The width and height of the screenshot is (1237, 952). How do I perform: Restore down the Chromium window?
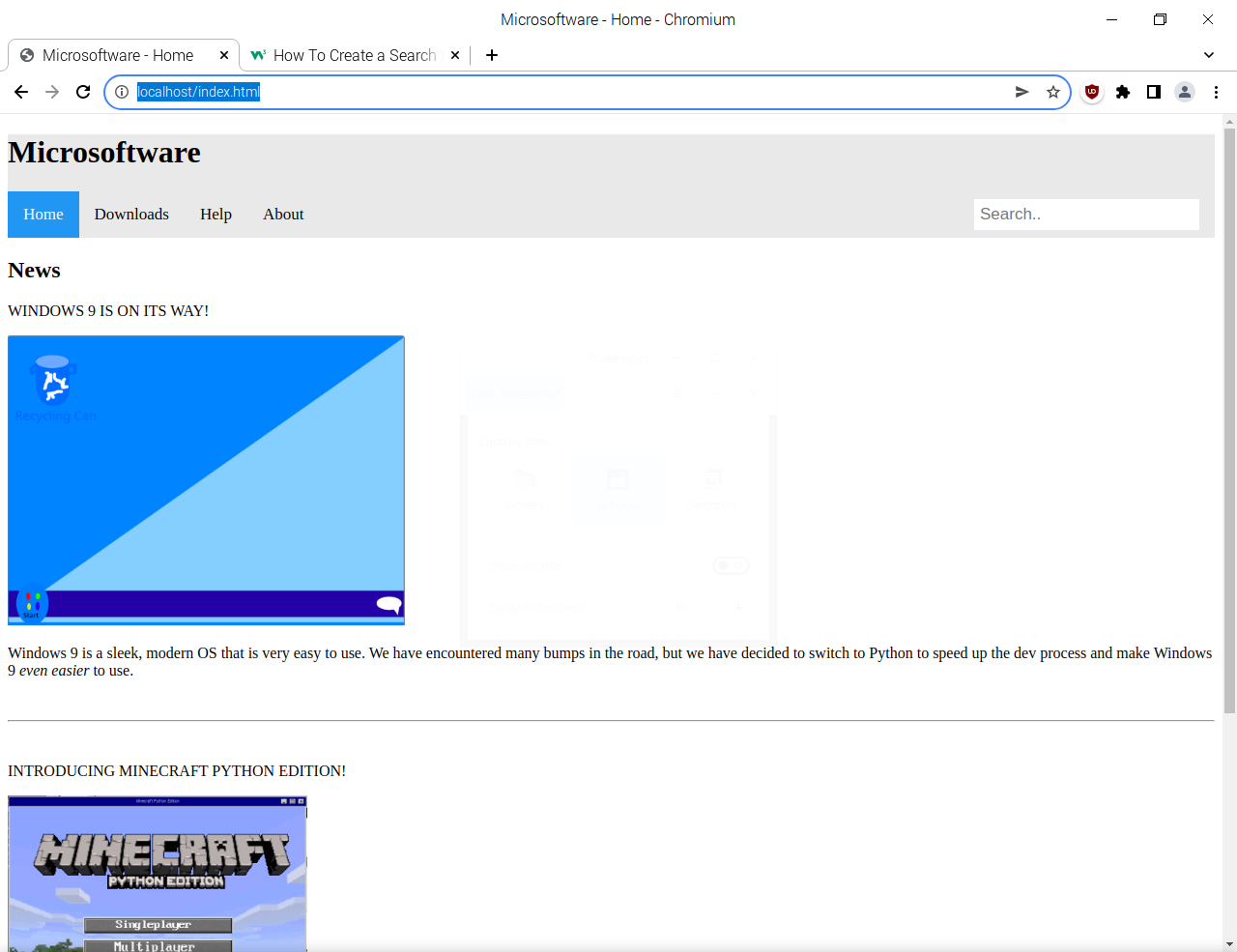pos(1160,19)
